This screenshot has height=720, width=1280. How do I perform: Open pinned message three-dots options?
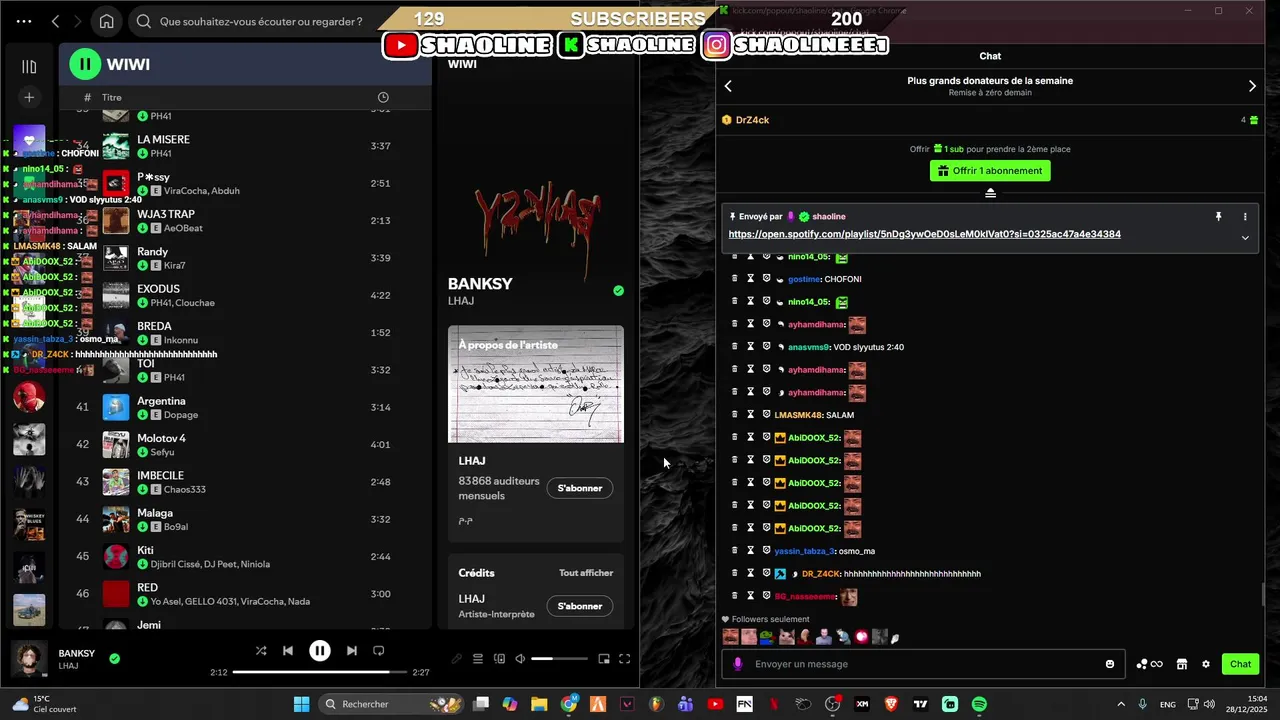1245,216
